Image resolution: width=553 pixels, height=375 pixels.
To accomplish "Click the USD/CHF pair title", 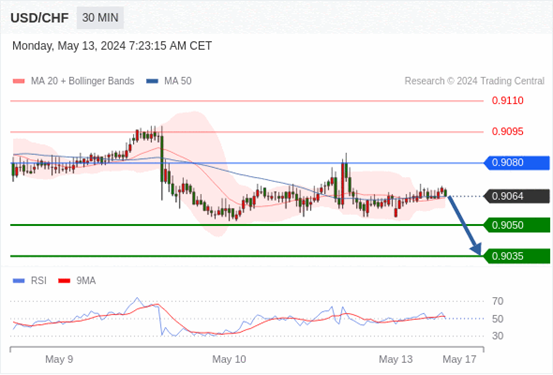I will [40, 18].
